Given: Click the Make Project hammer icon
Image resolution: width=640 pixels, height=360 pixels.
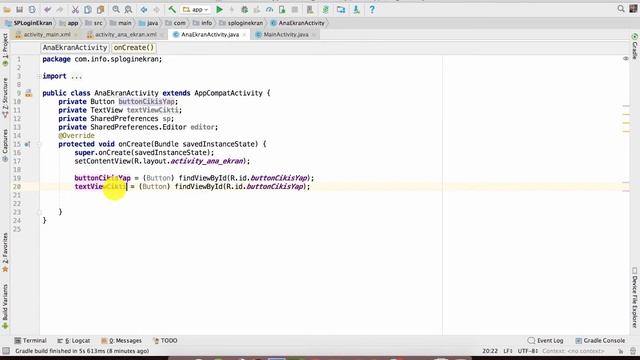Looking at the screenshot, I should (x=172, y=9).
